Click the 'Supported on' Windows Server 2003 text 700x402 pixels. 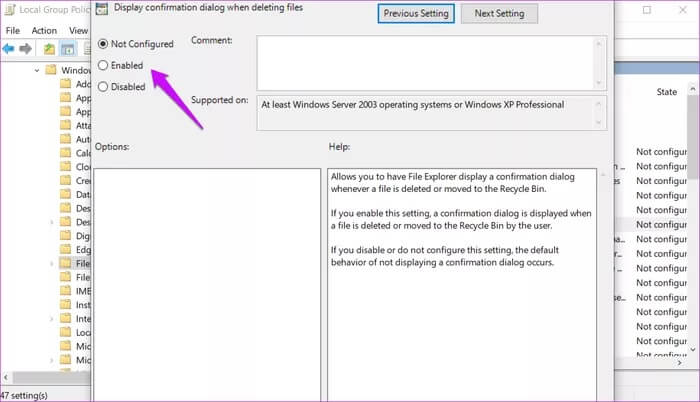(x=412, y=105)
